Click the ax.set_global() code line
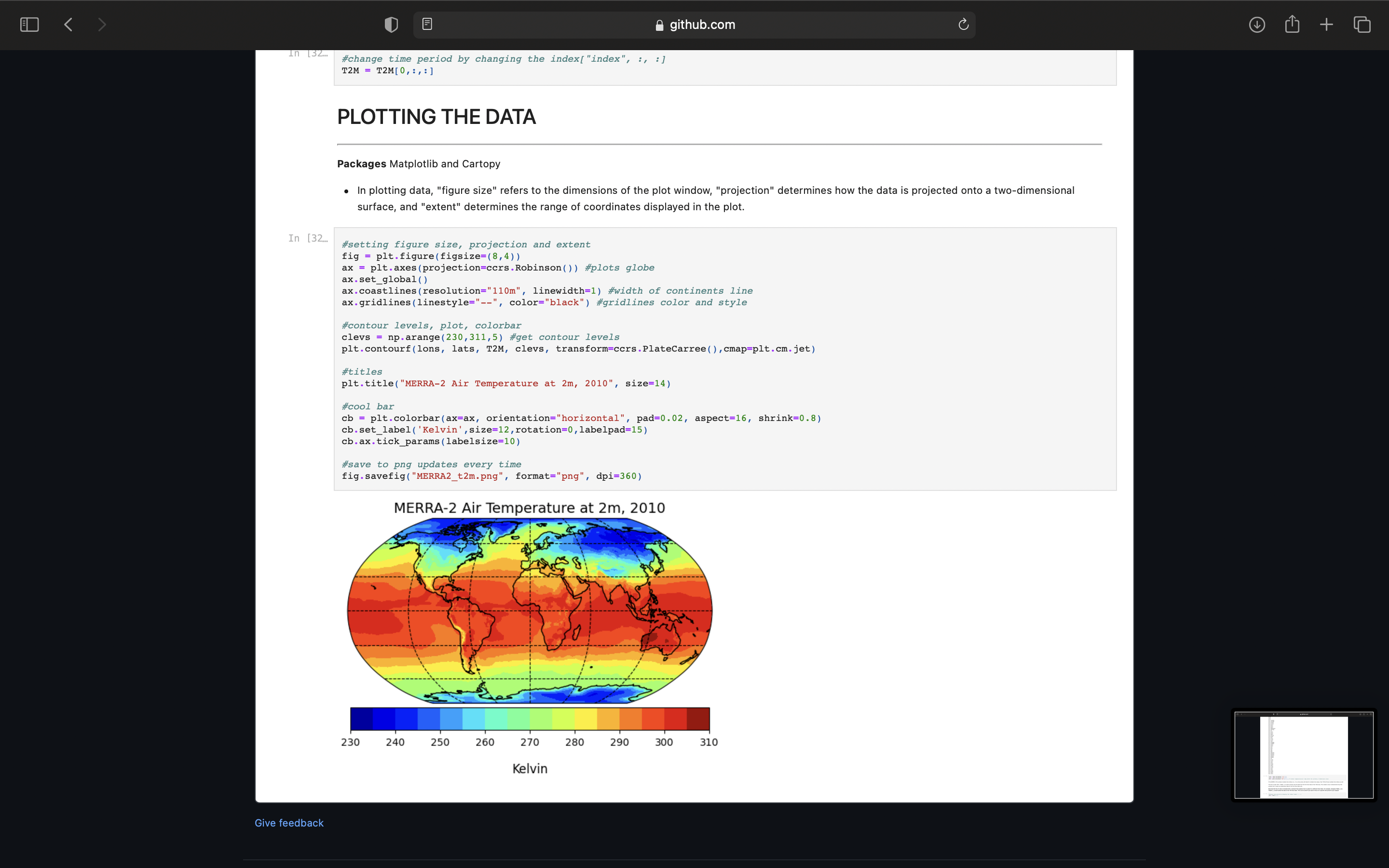 click(384, 280)
